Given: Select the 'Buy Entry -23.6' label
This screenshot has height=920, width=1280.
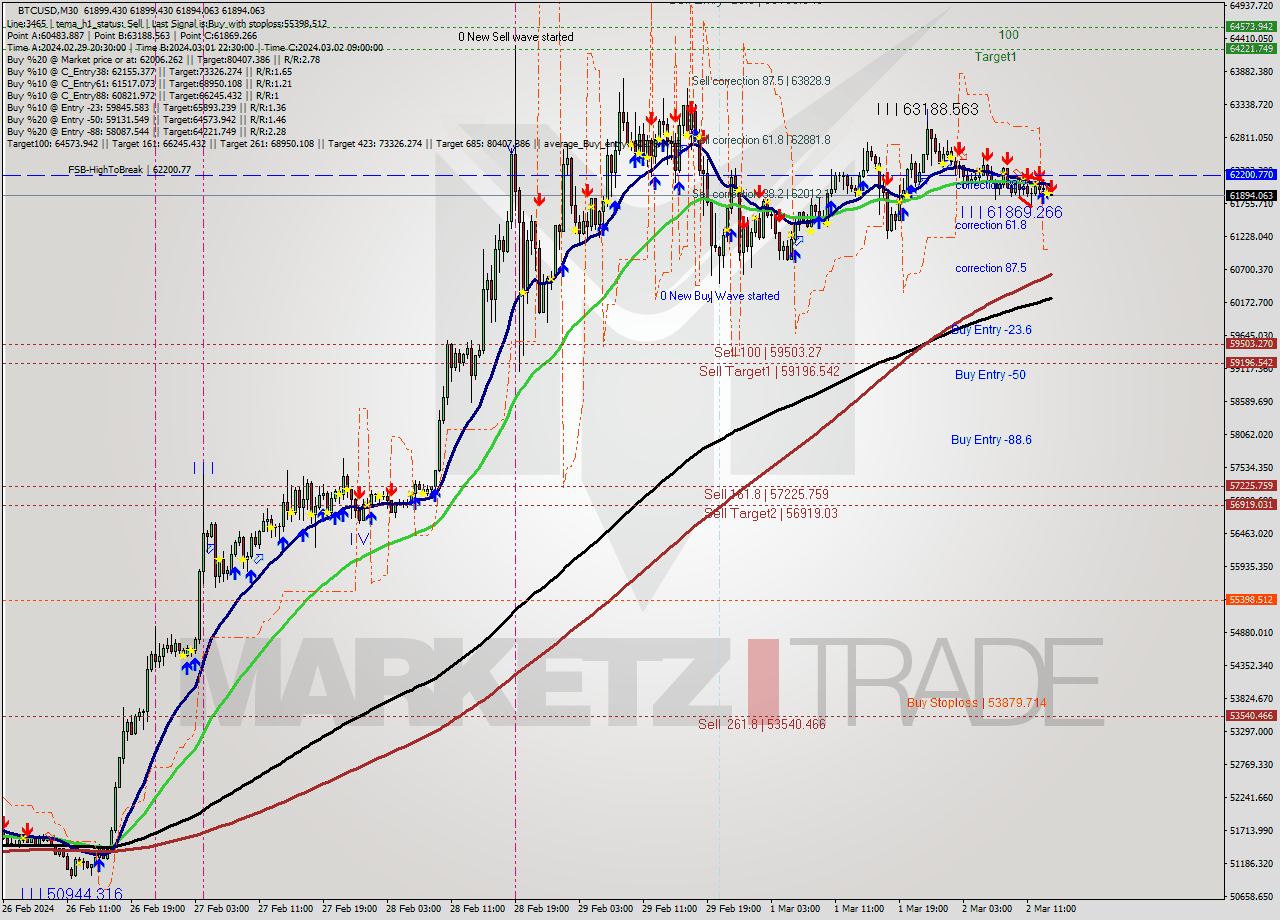Looking at the screenshot, I should pos(991,329).
